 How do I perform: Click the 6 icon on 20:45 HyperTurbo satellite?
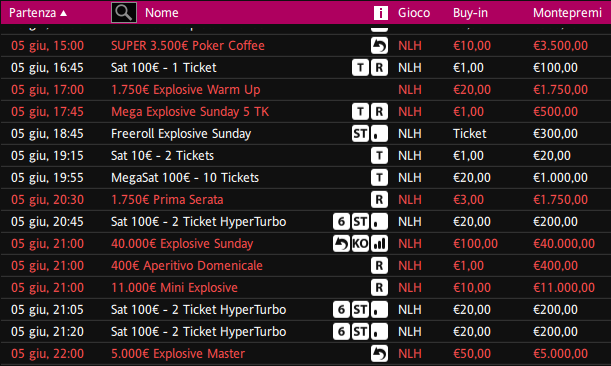tap(341, 222)
